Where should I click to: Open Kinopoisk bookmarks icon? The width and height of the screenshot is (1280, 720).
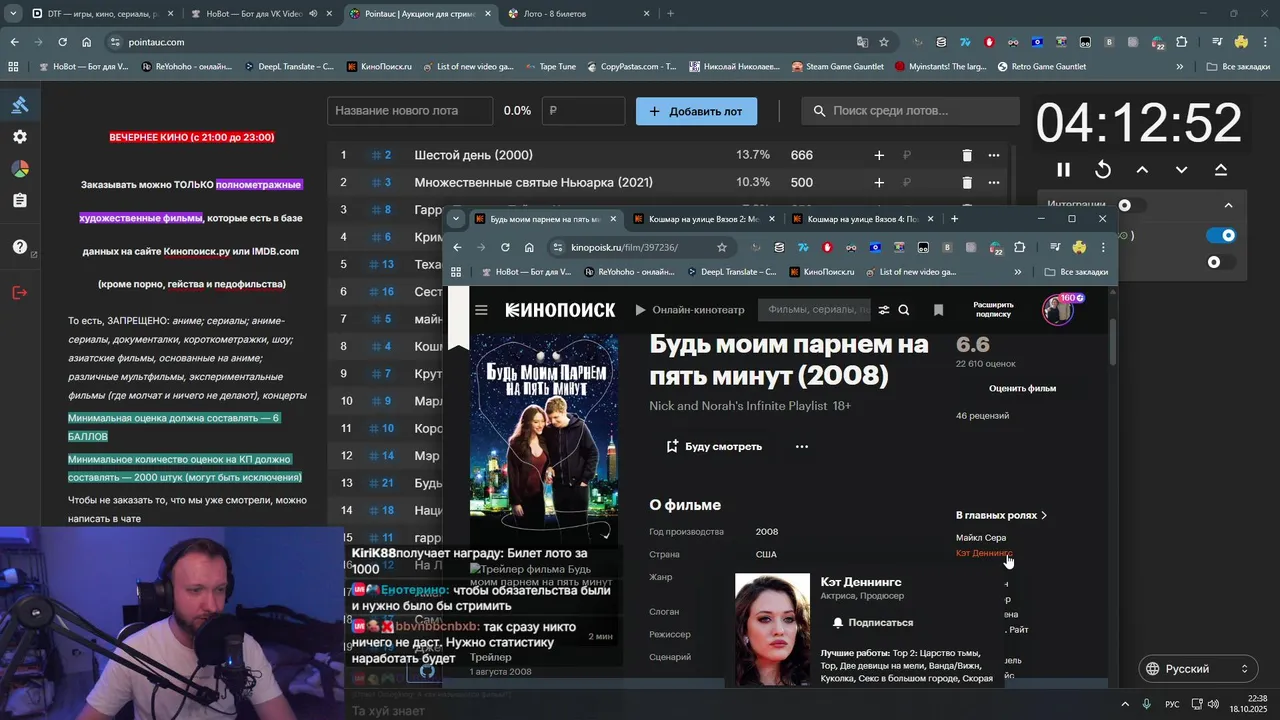[x=938, y=310]
